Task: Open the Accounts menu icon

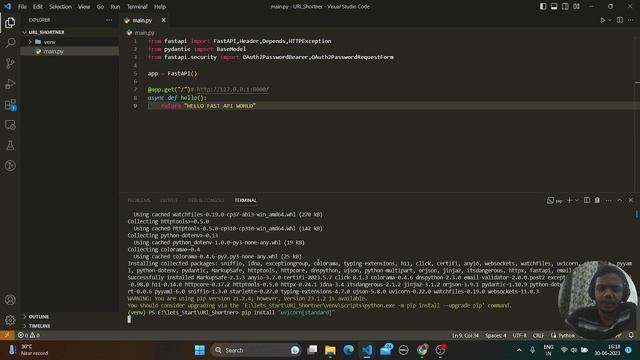Action: point(10,300)
